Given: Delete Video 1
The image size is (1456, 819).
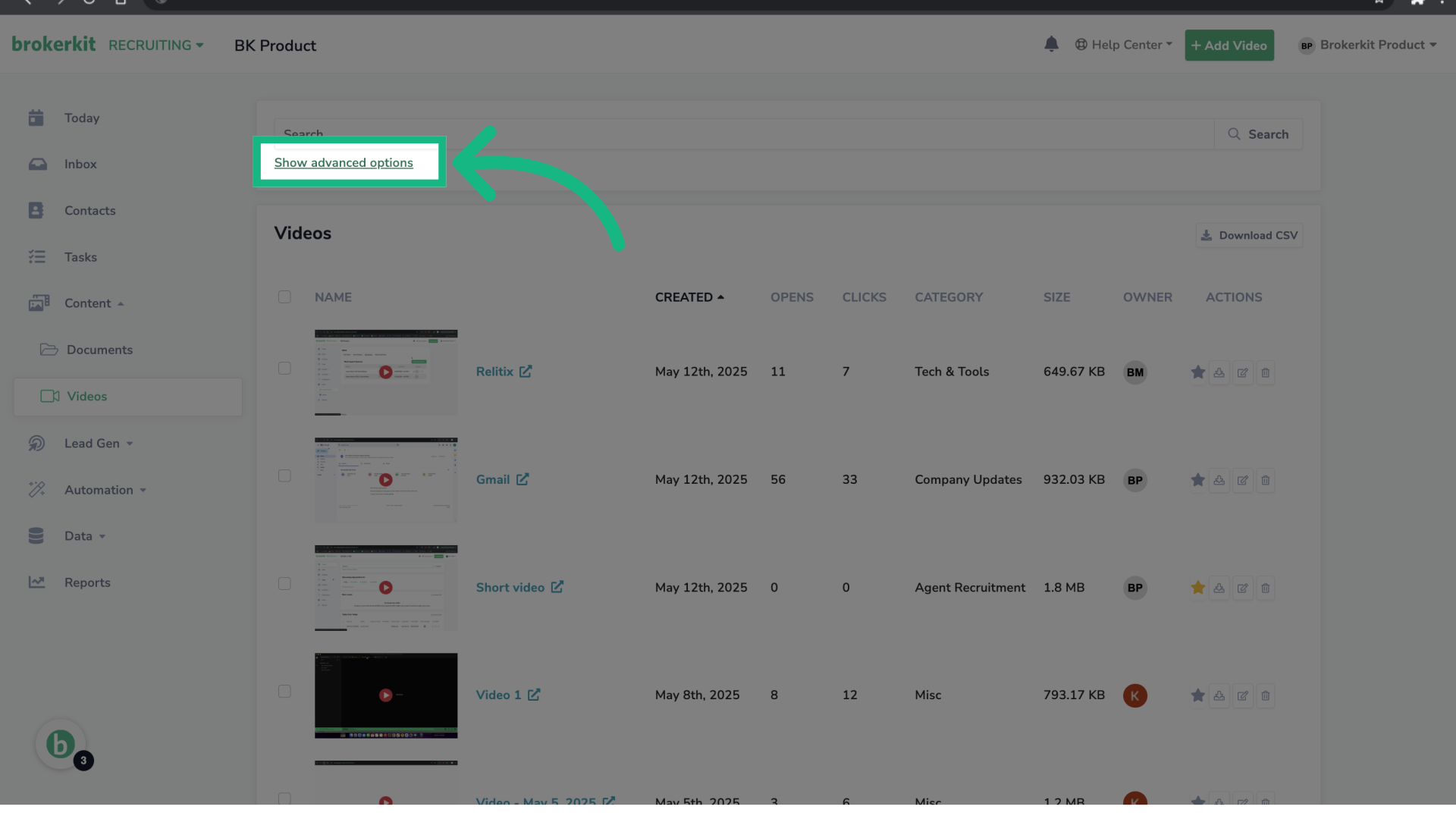Looking at the screenshot, I should click(1265, 695).
